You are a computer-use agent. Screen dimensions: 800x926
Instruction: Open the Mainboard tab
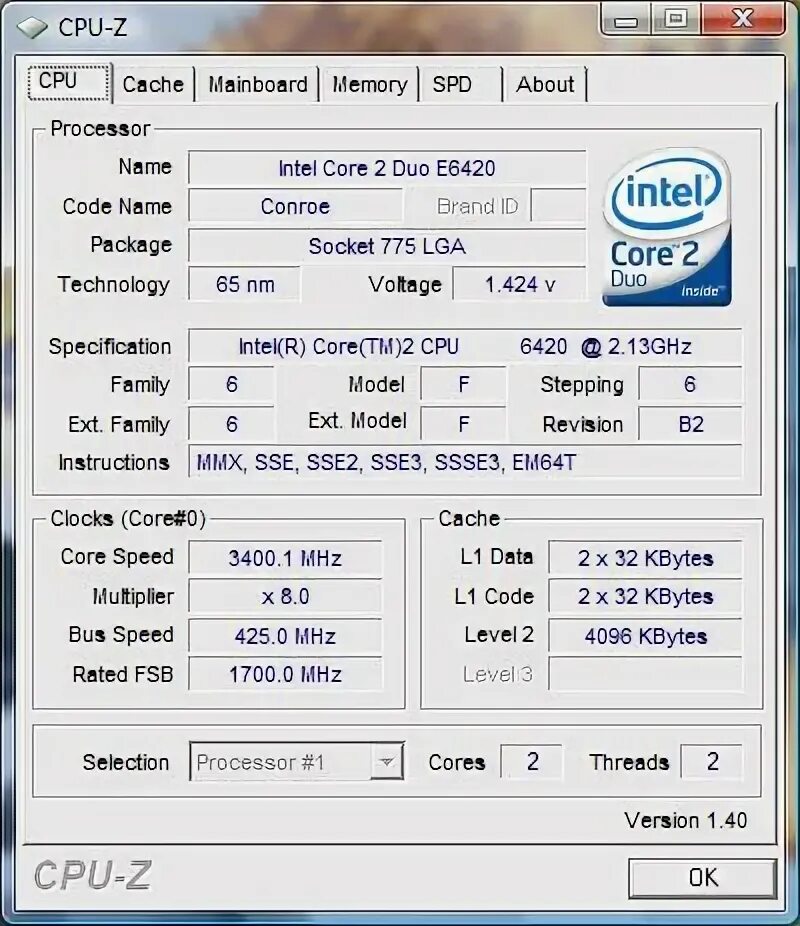pos(257,84)
